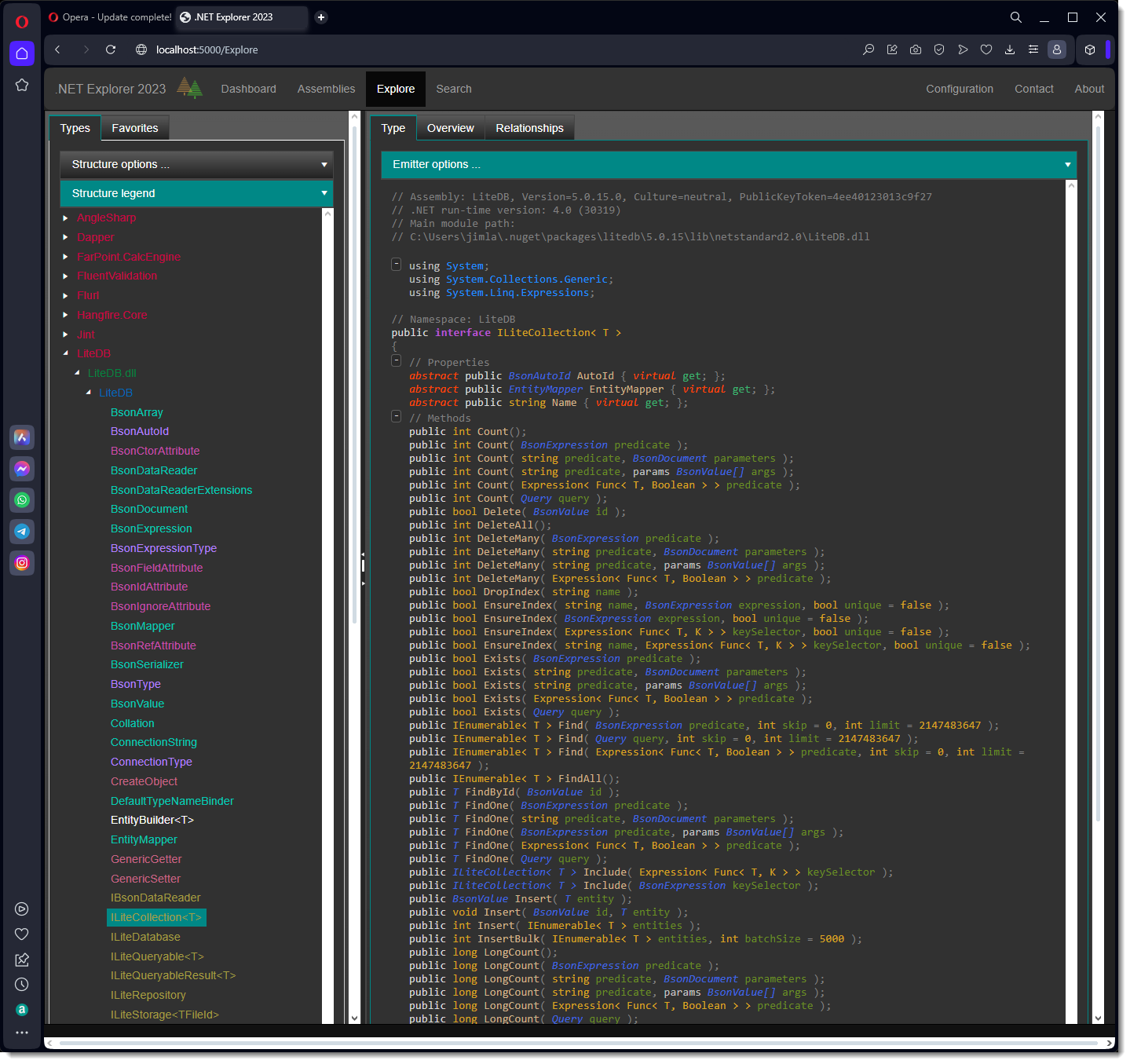
Task: Open WhatsApp in the sidebar
Action: click(x=22, y=500)
